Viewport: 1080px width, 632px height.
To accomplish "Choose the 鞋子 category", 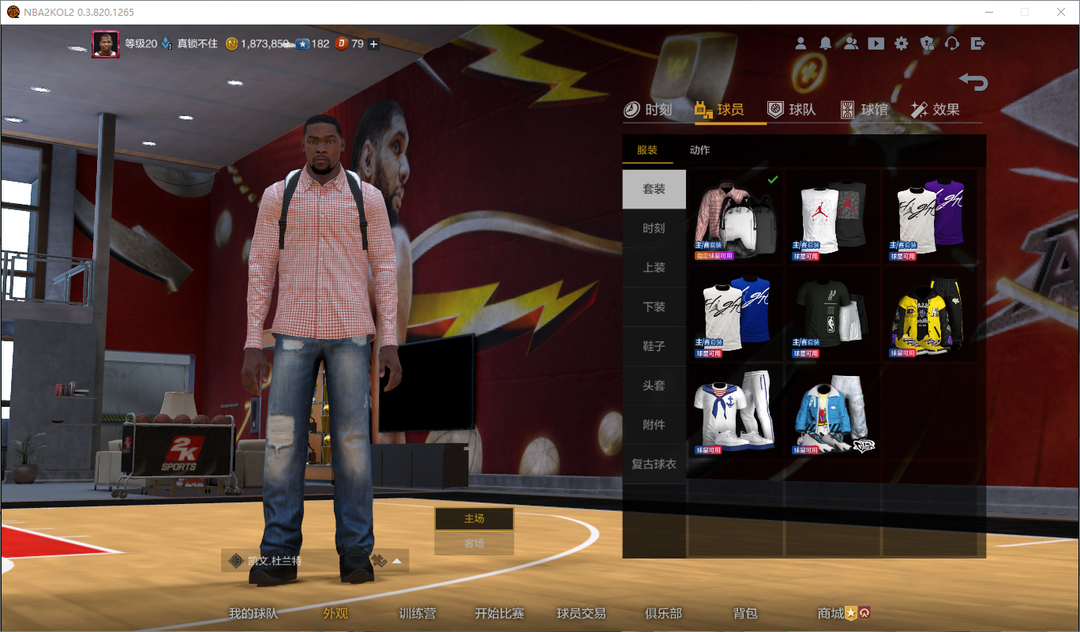I will (654, 346).
